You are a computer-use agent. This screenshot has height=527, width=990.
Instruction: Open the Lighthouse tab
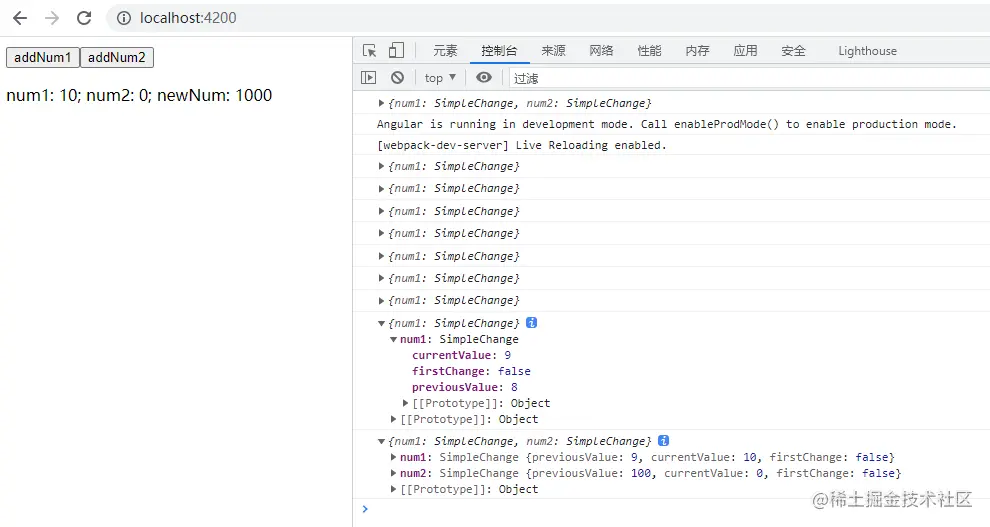[x=867, y=51]
